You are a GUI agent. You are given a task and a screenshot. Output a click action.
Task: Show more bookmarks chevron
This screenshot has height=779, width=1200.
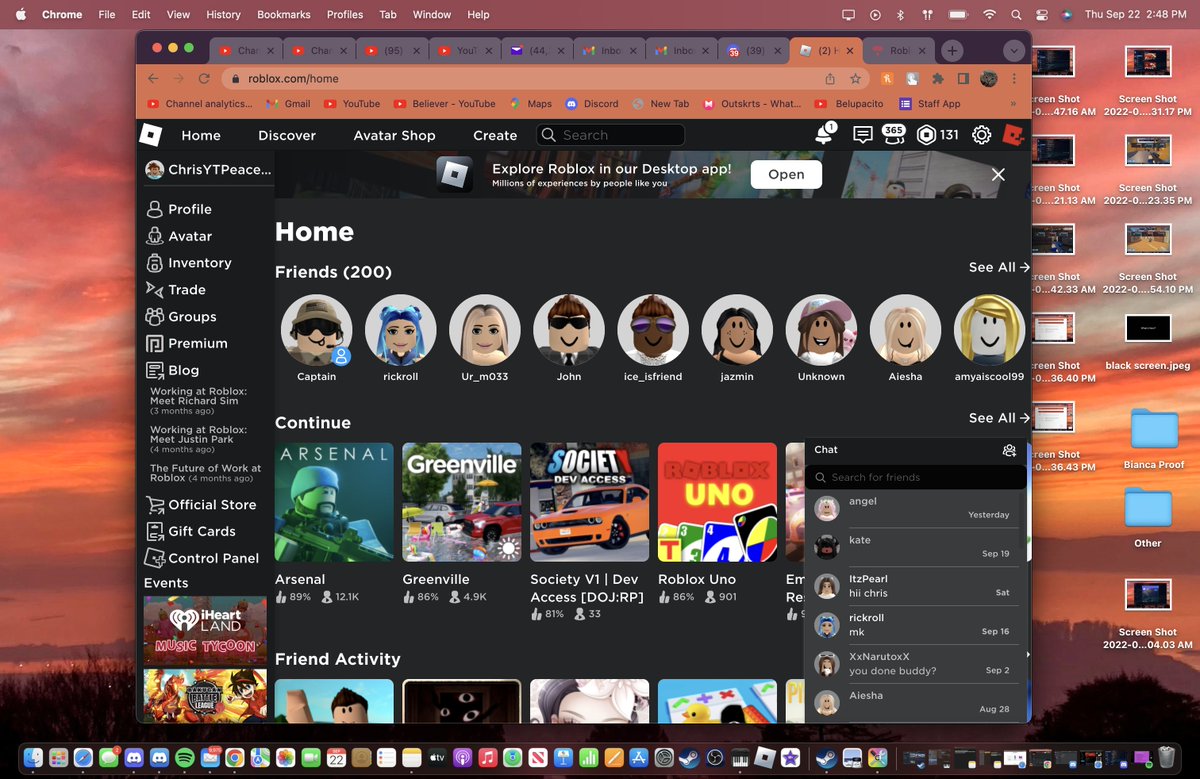1014,103
